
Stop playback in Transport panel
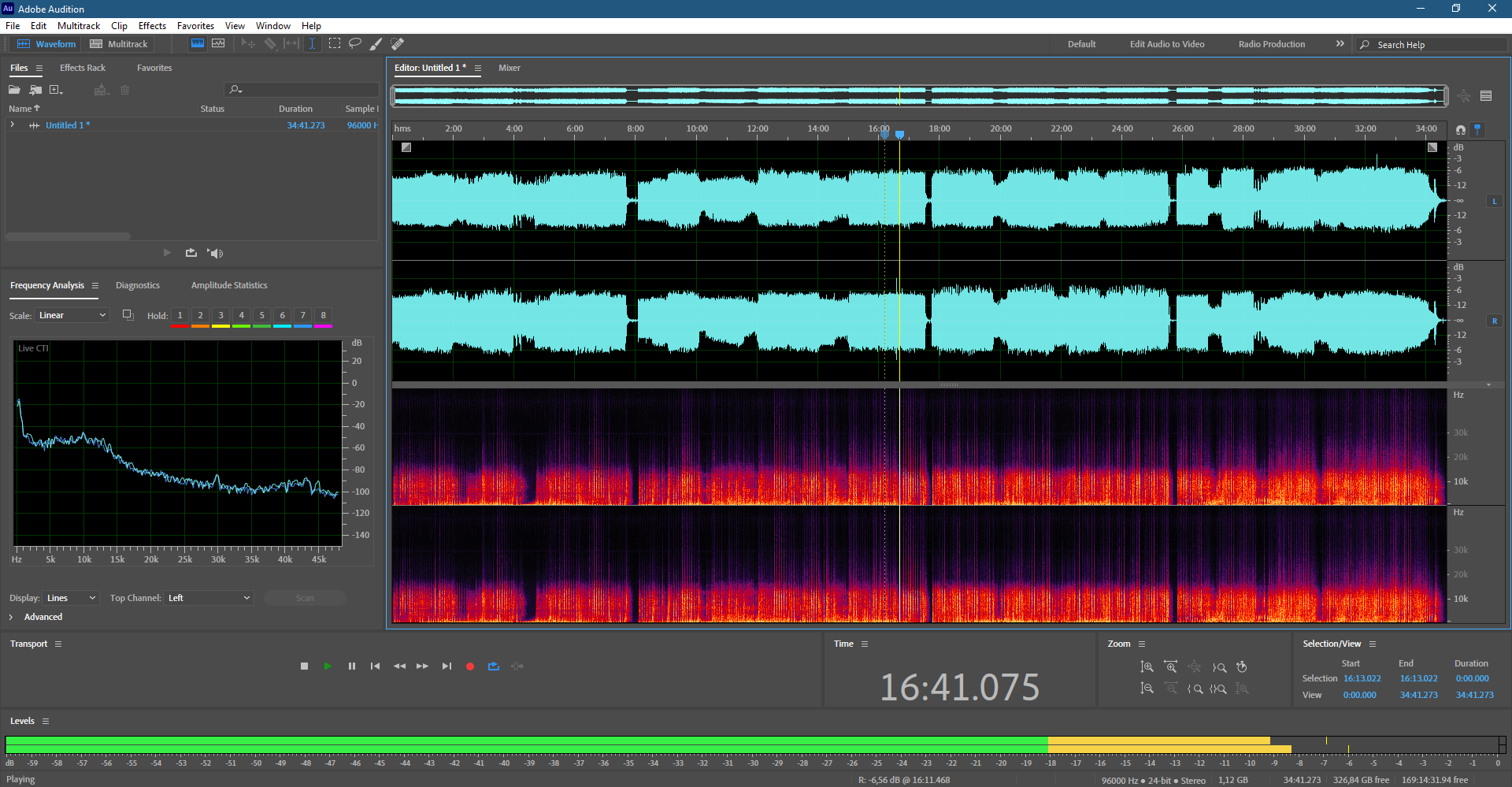tap(305, 666)
